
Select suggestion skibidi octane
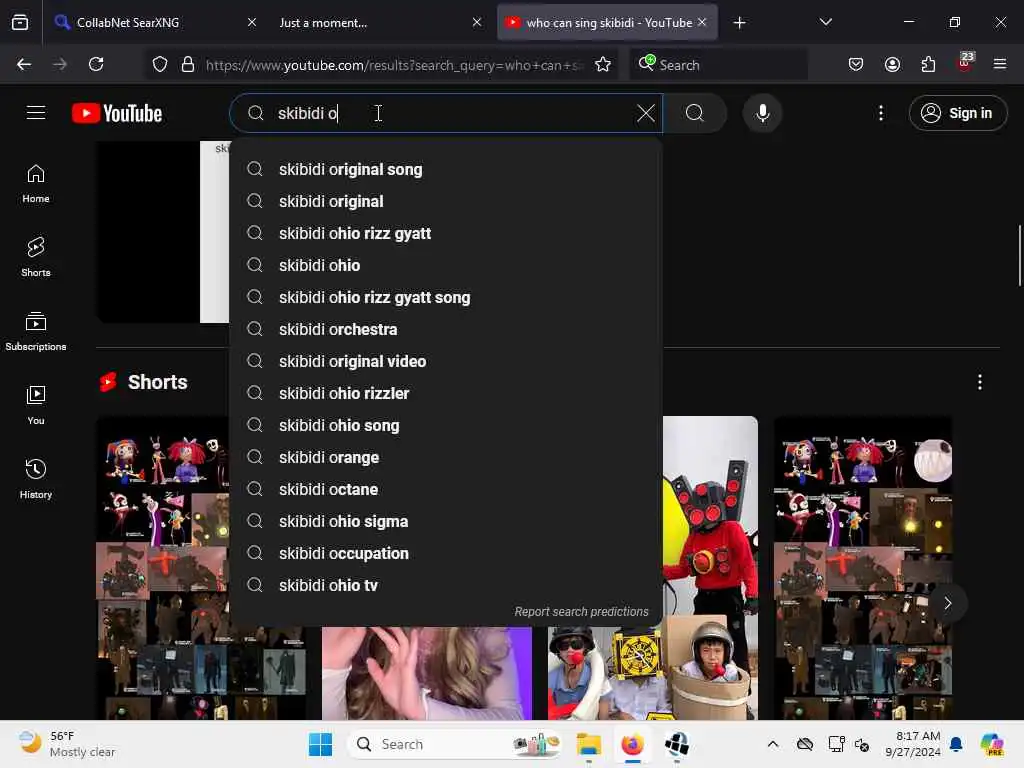coord(446,489)
